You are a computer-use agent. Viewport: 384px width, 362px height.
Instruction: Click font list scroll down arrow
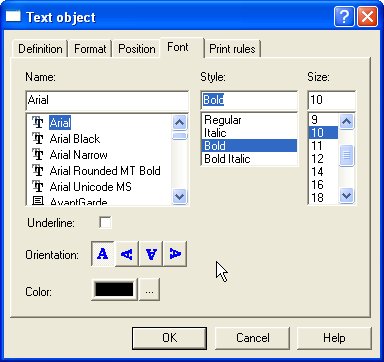[x=180, y=196]
